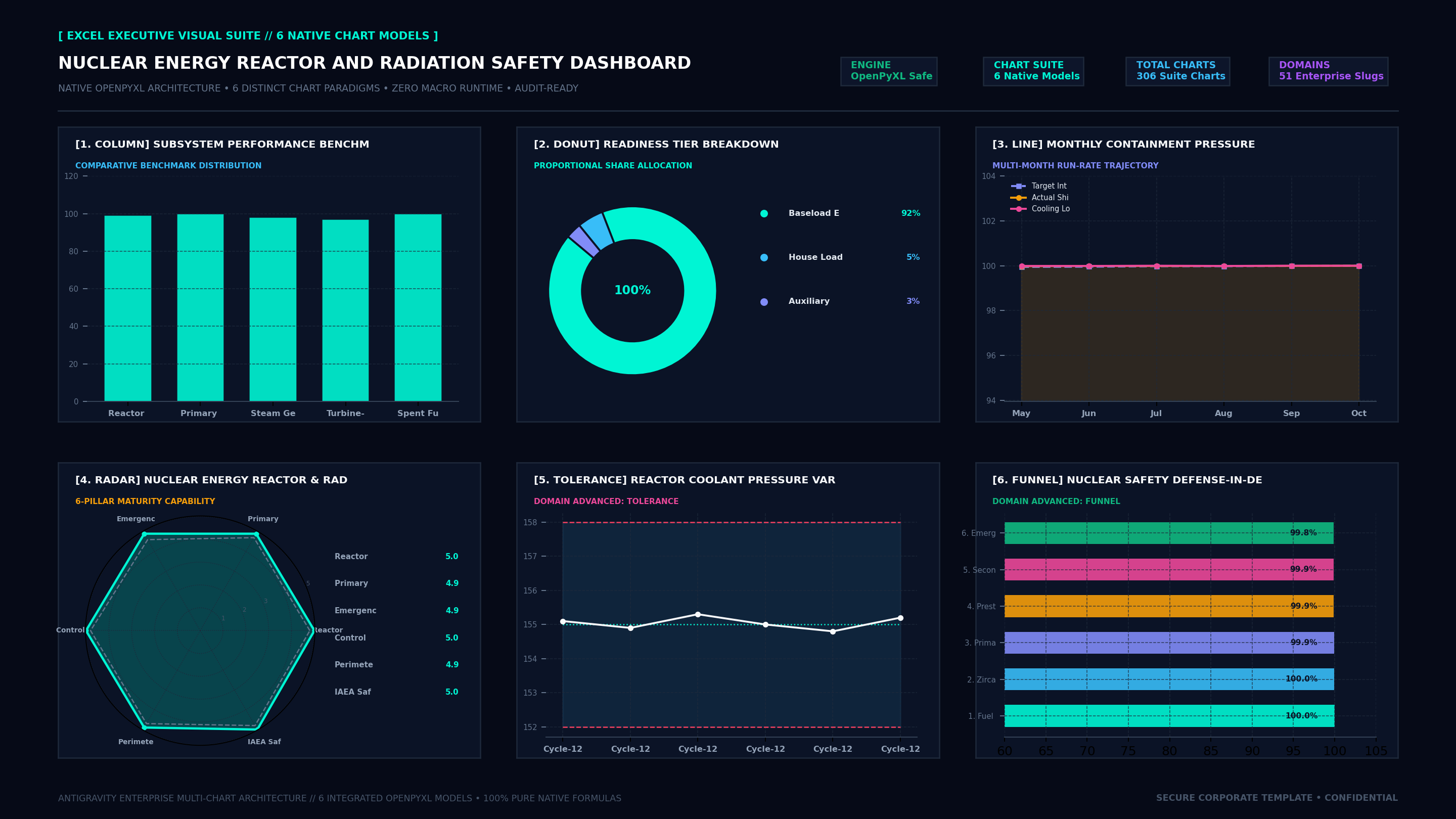Click the Jul axis label on the line chart
The image size is (1456, 819).
(x=1156, y=414)
